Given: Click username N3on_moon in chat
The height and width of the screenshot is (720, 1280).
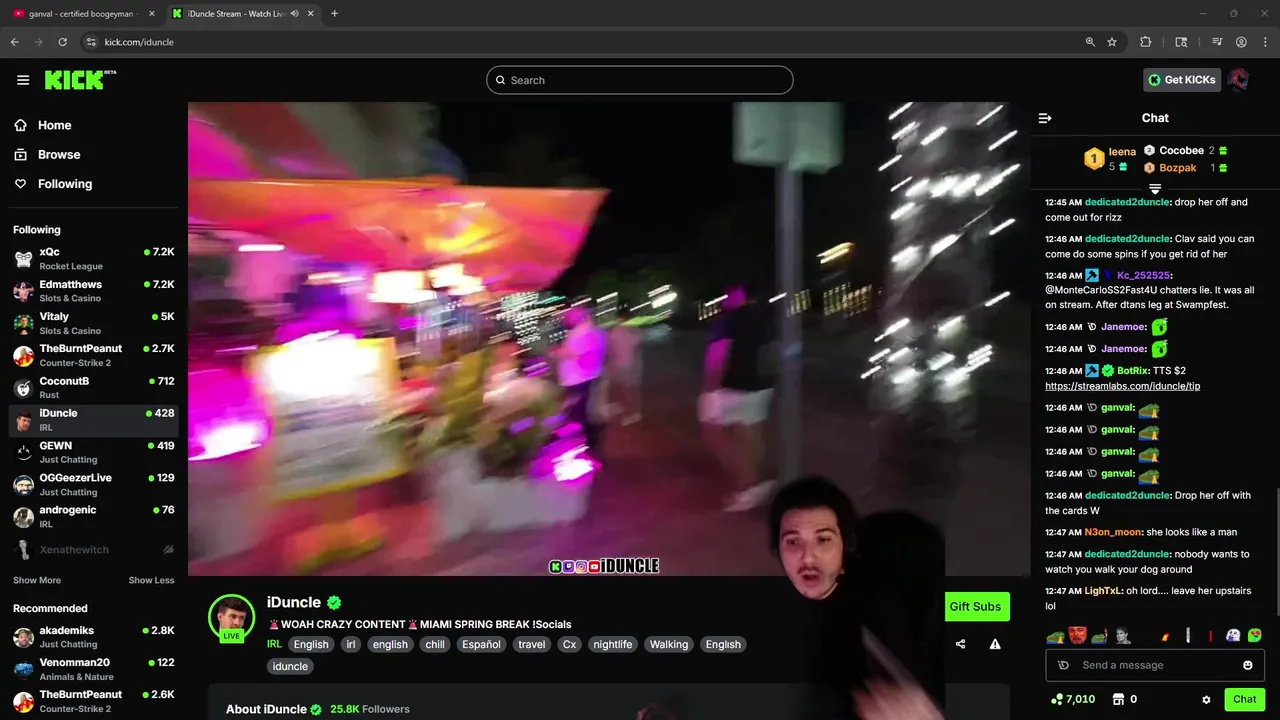Looking at the screenshot, I should (1113, 532).
